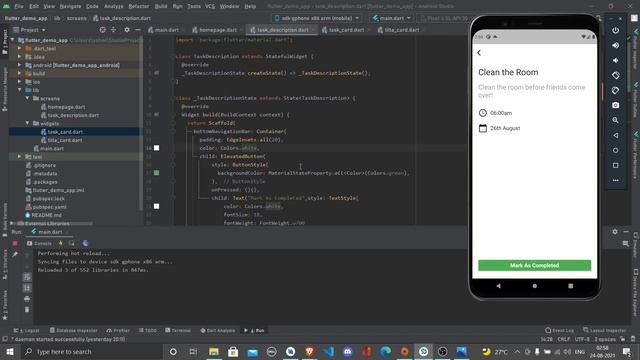
Task: Collapse the screens folder
Action: (27, 98)
